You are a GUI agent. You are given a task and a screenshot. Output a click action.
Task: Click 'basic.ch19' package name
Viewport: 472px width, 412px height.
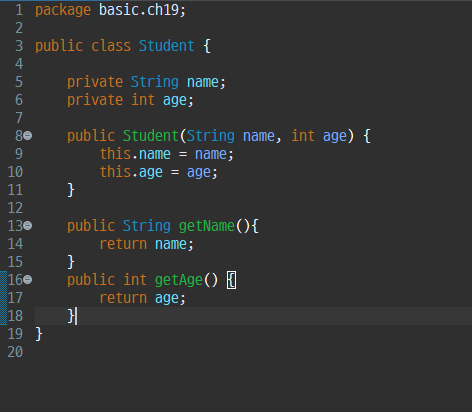139,10
